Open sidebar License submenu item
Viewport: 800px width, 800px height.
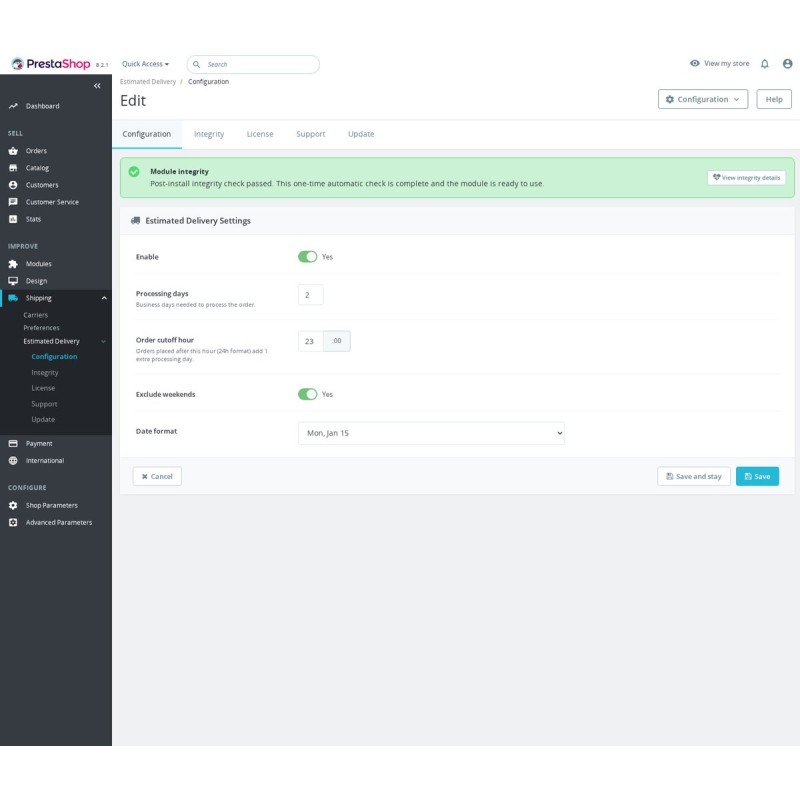(x=43, y=388)
